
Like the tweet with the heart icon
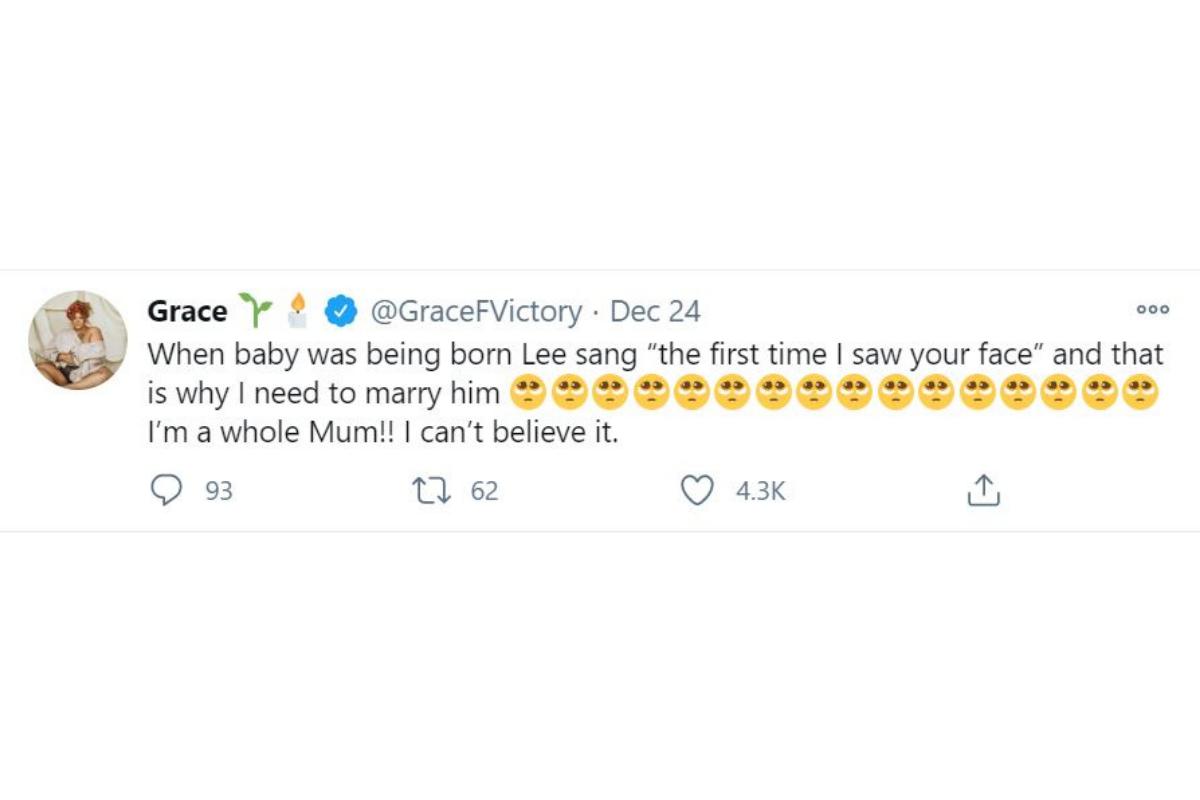[x=696, y=490]
